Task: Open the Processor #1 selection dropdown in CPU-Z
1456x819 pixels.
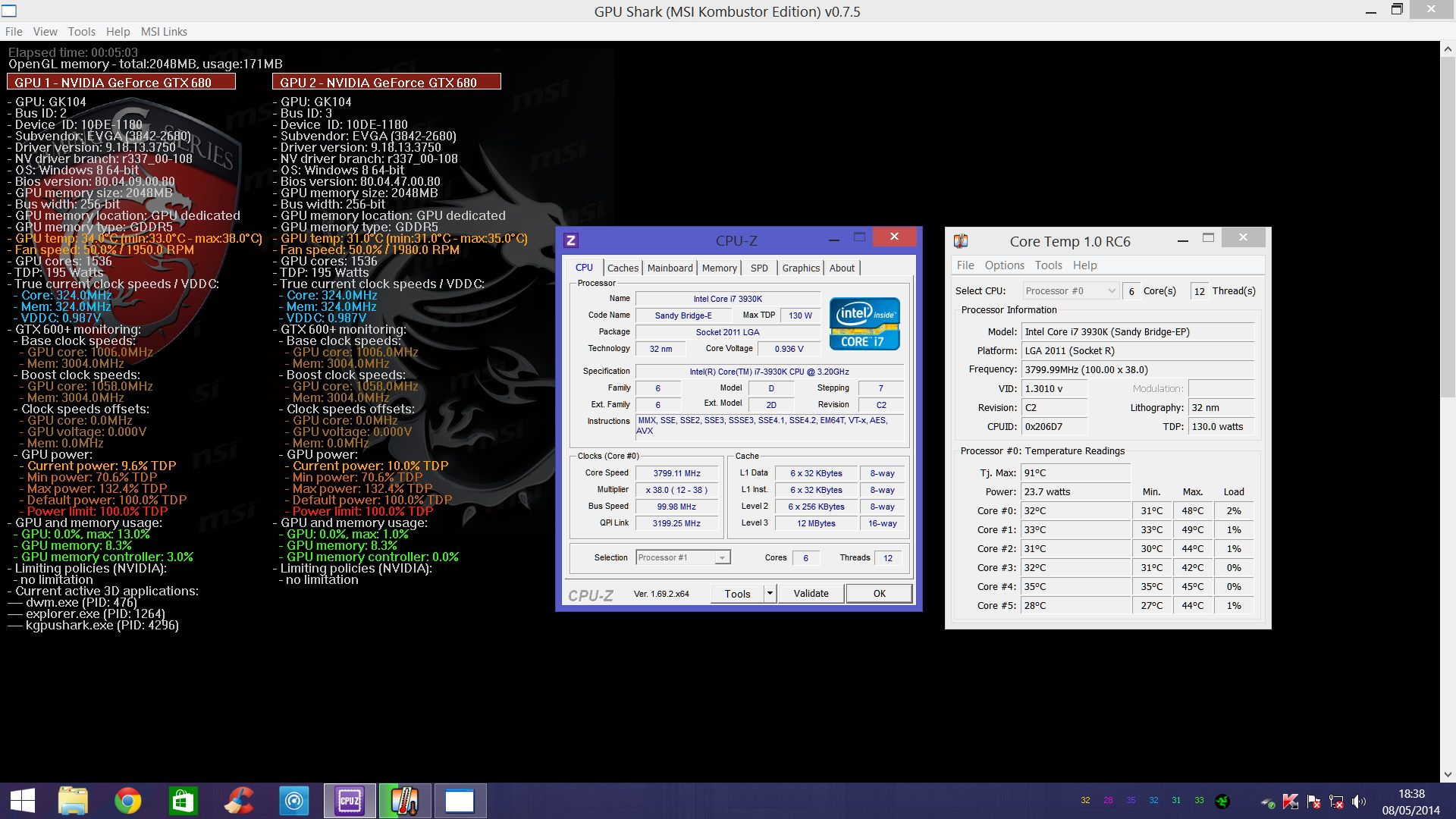Action: pyautogui.click(x=682, y=557)
